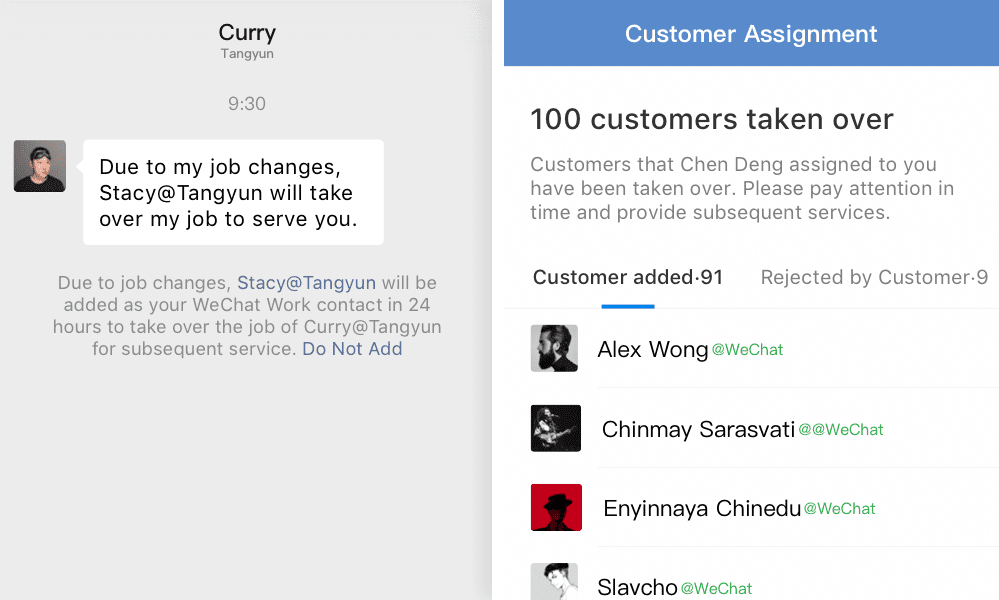This screenshot has height=600, width=999.
Task: Click the job change message bubble
Action: click(233, 192)
